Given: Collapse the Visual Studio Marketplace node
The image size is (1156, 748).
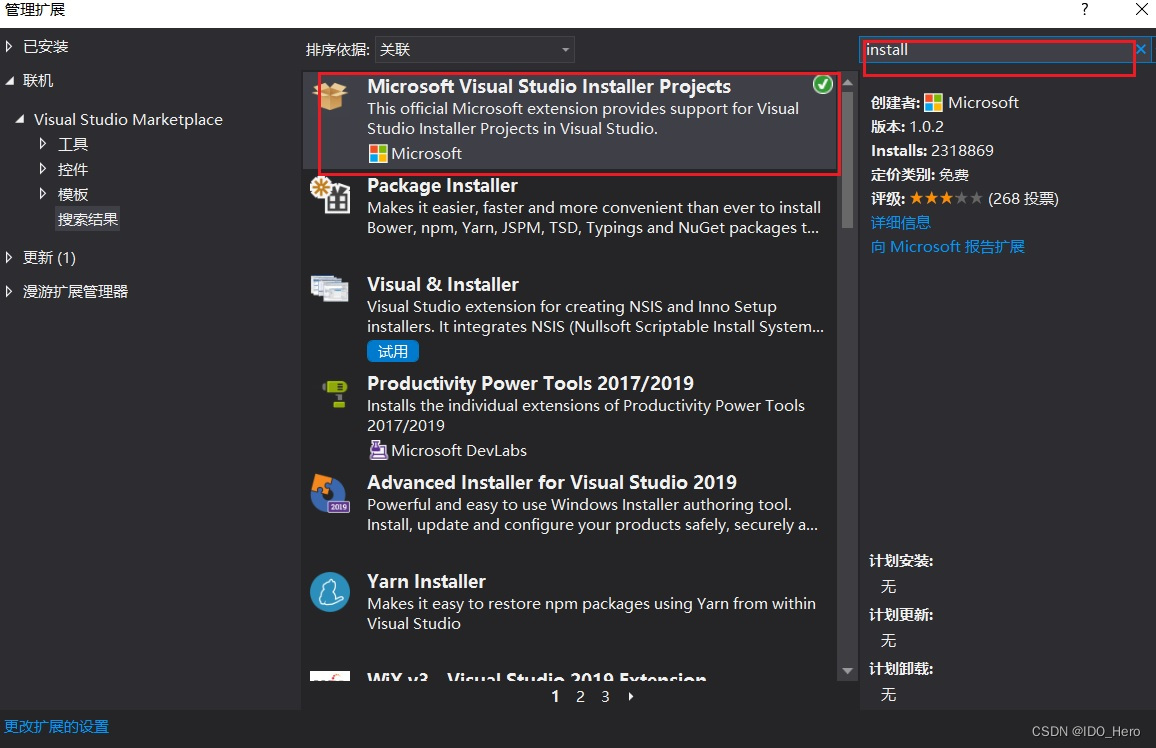Looking at the screenshot, I should click(x=20, y=119).
